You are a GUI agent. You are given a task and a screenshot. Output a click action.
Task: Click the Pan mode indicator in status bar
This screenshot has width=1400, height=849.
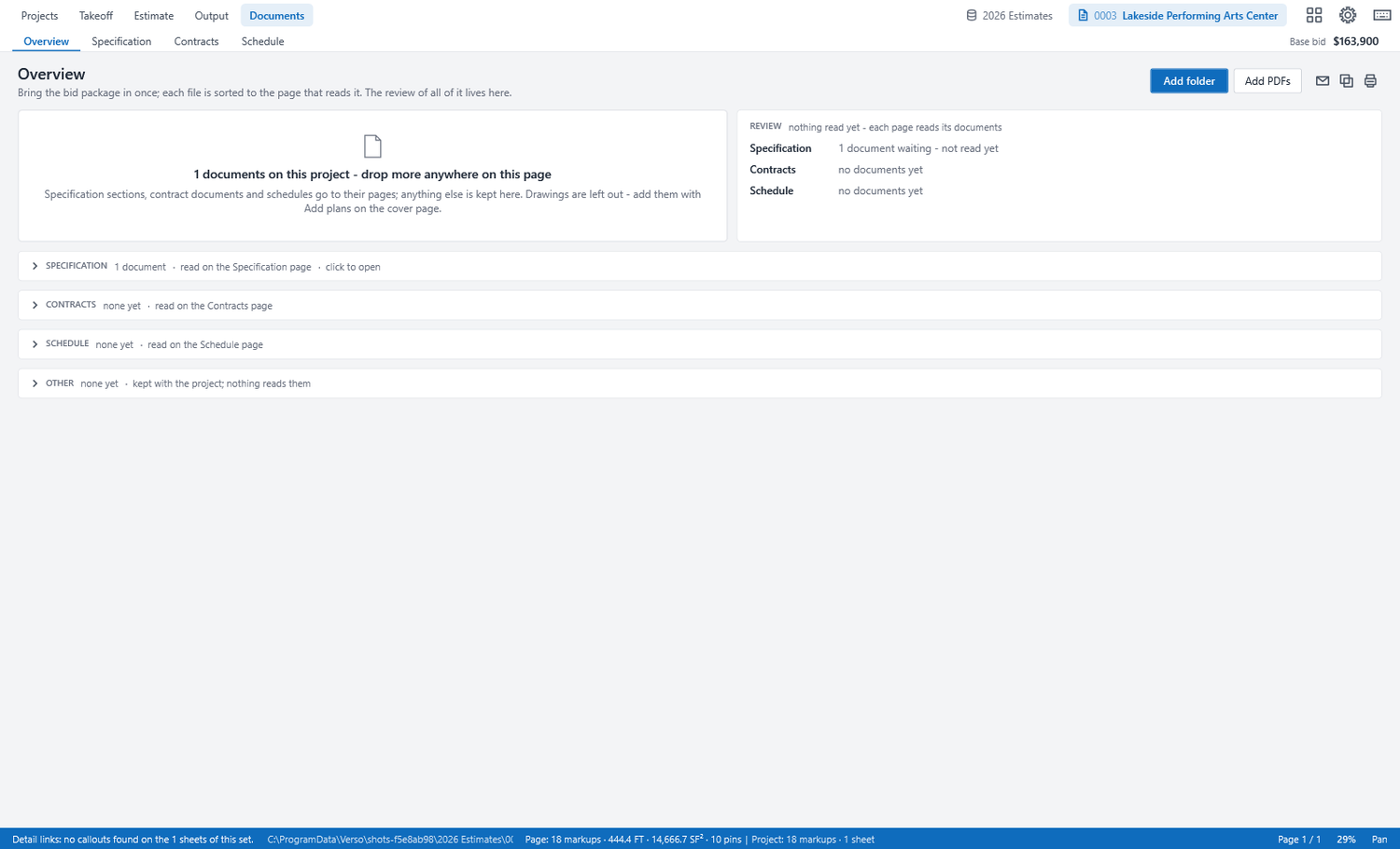pyautogui.click(x=1379, y=840)
